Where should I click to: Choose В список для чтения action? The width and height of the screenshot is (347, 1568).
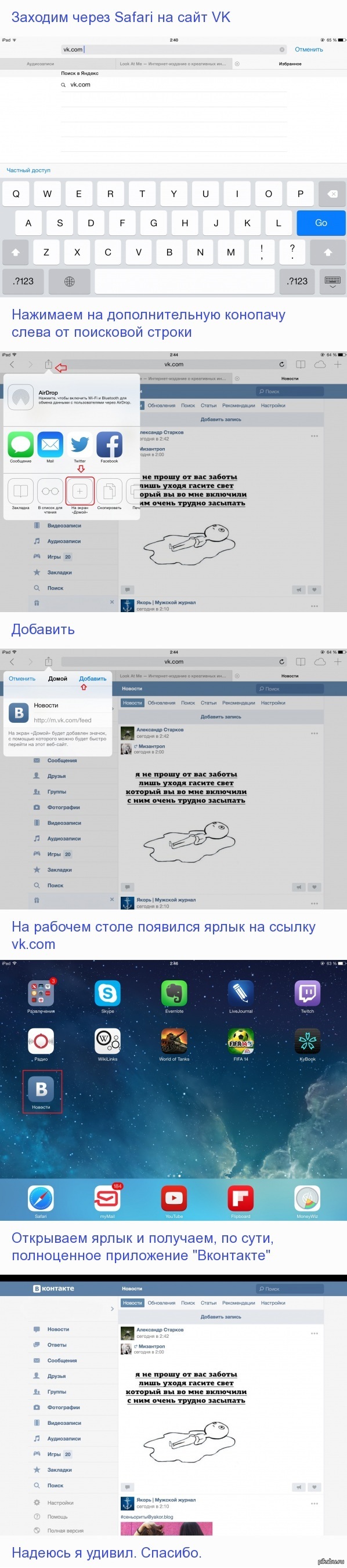[x=50, y=491]
